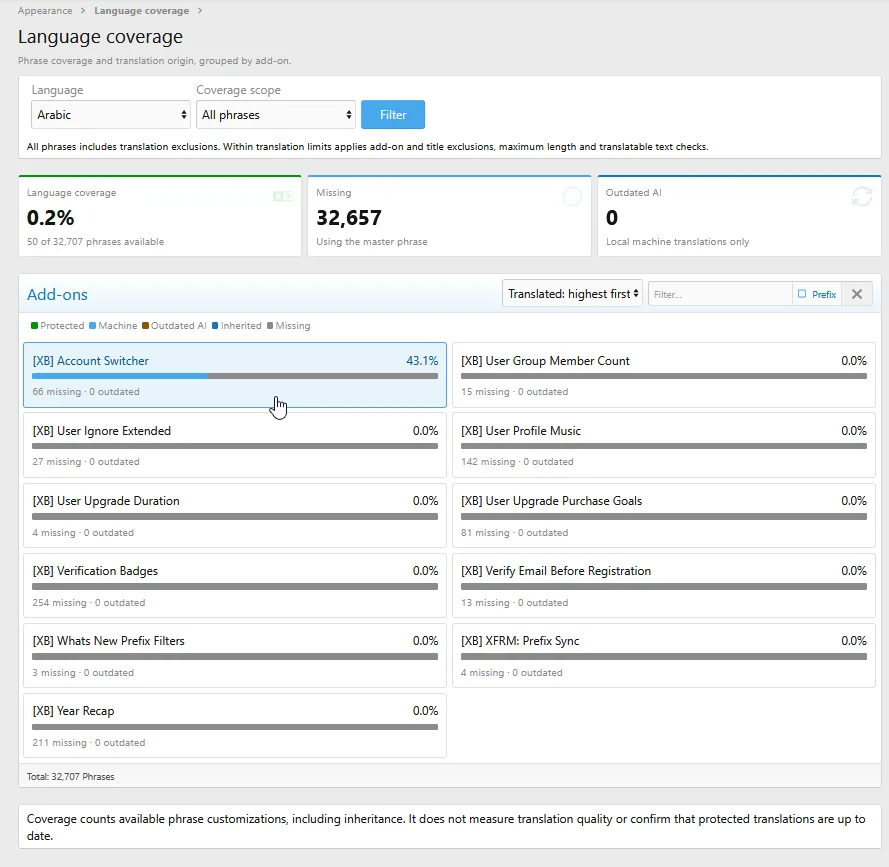Click the brown Outdated AI legend swatch
Viewport: 889px width, 867px height.
145,325
